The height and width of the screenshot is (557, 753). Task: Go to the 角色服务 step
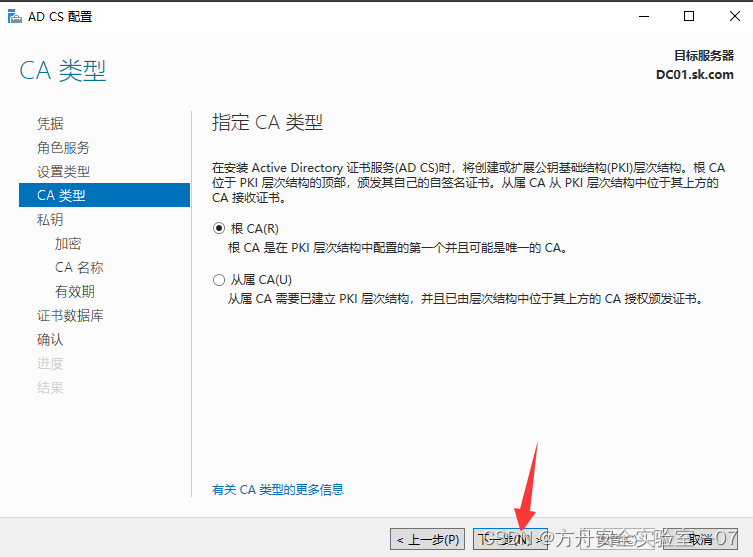63,147
